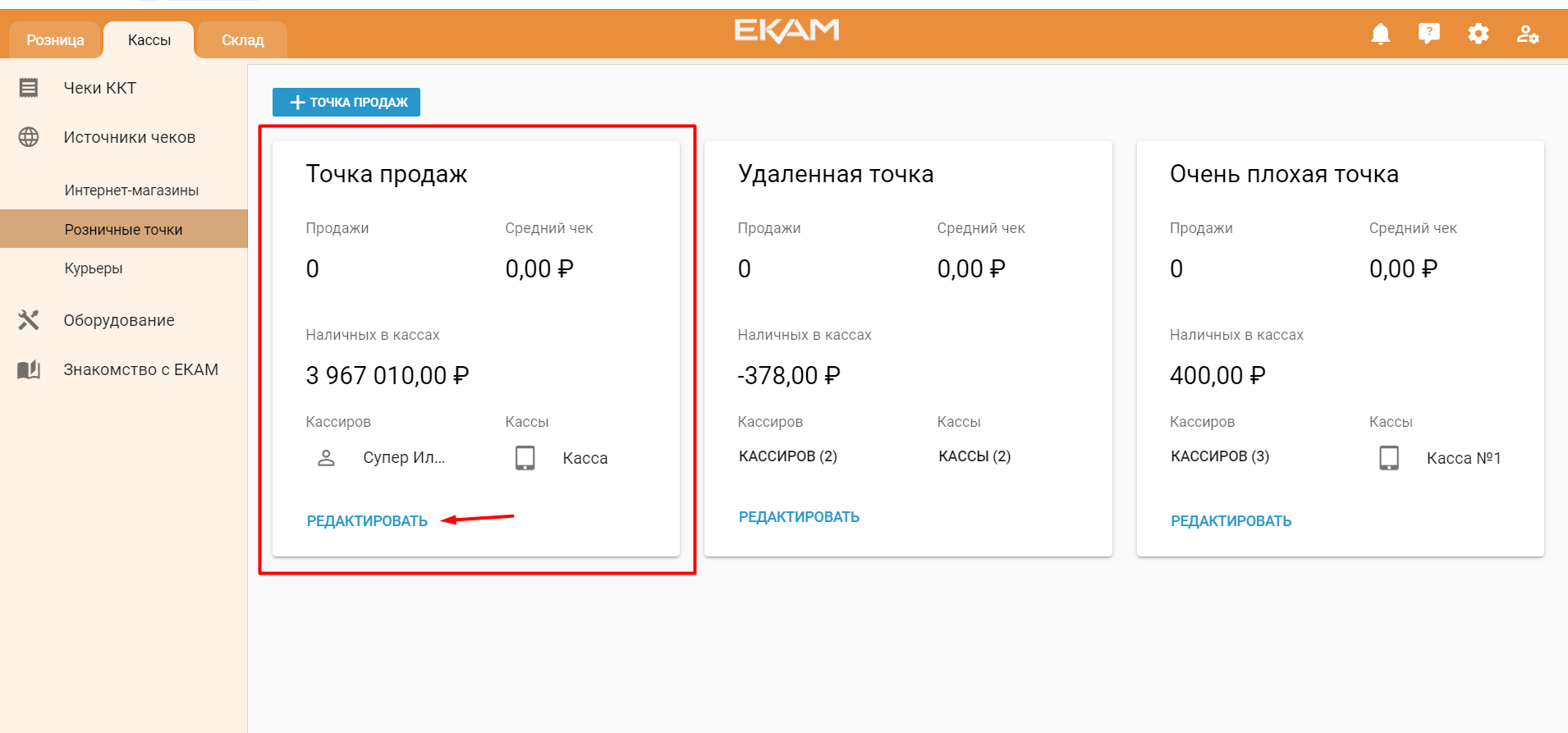Open the notifications bell icon

pos(1381,34)
